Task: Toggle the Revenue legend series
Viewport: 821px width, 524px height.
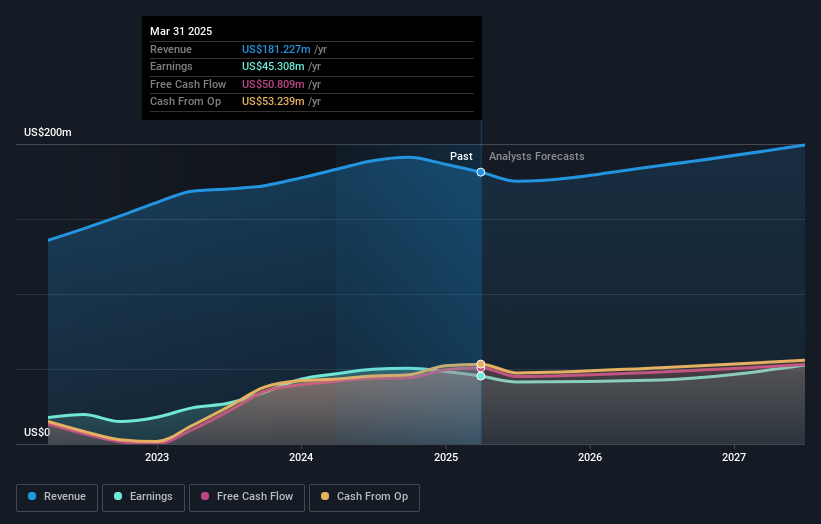Action: tap(57, 497)
